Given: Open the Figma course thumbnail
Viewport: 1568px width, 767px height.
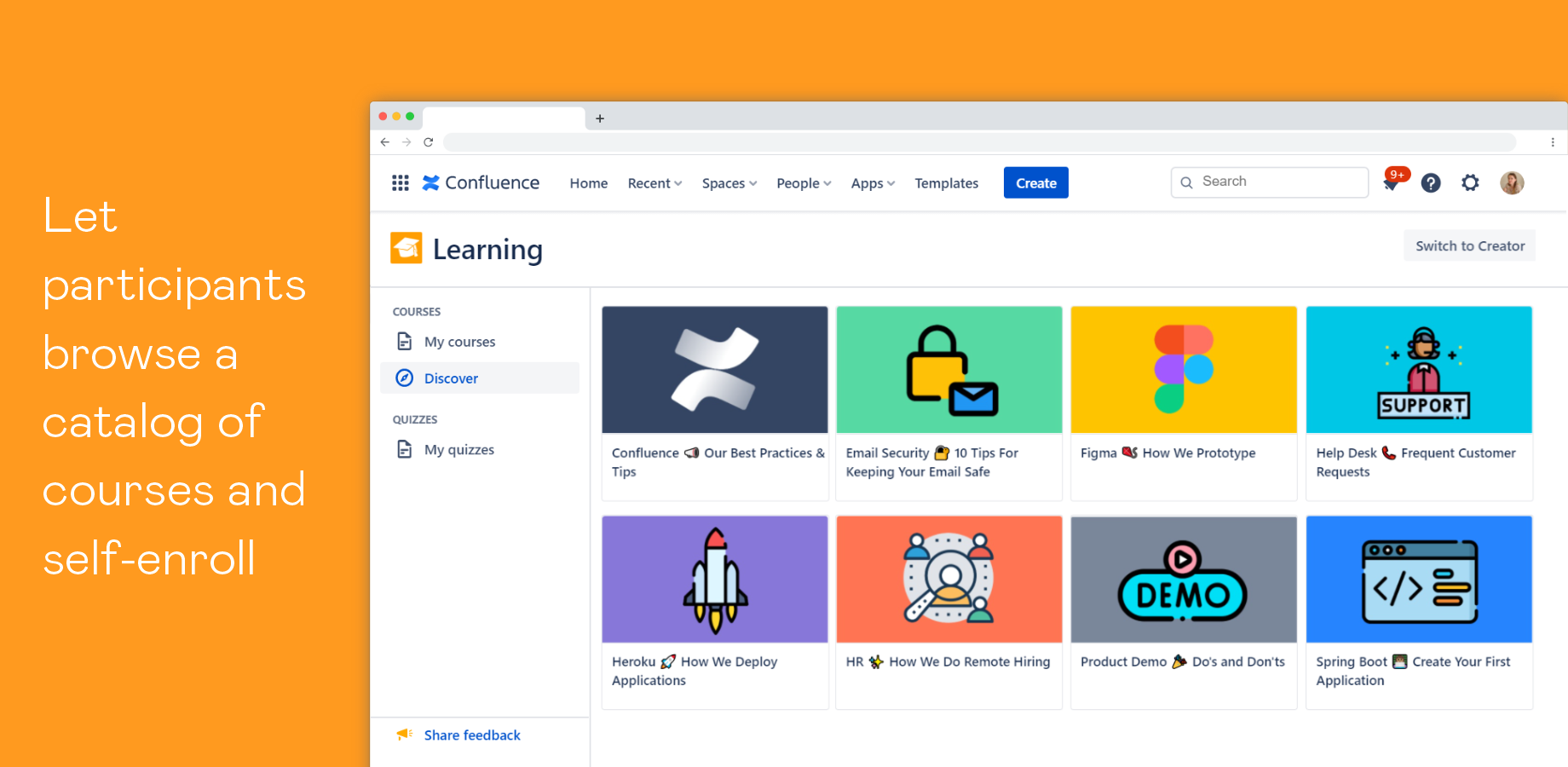Looking at the screenshot, I should [x=1184, y=370].
